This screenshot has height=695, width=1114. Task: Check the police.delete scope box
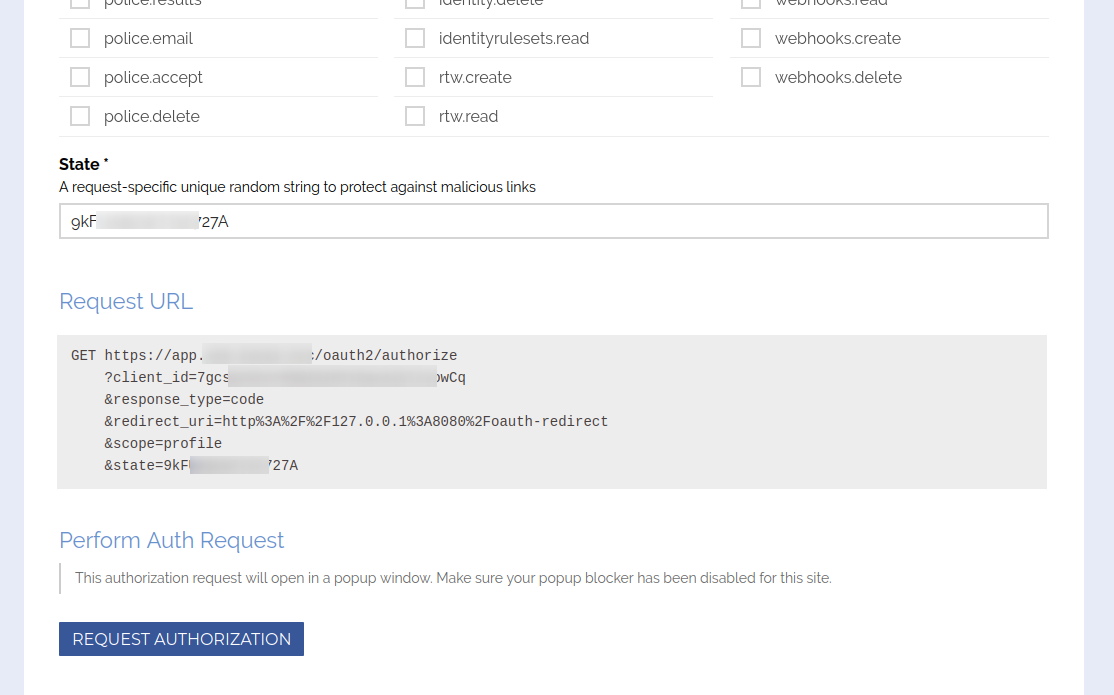pos(80,117)
